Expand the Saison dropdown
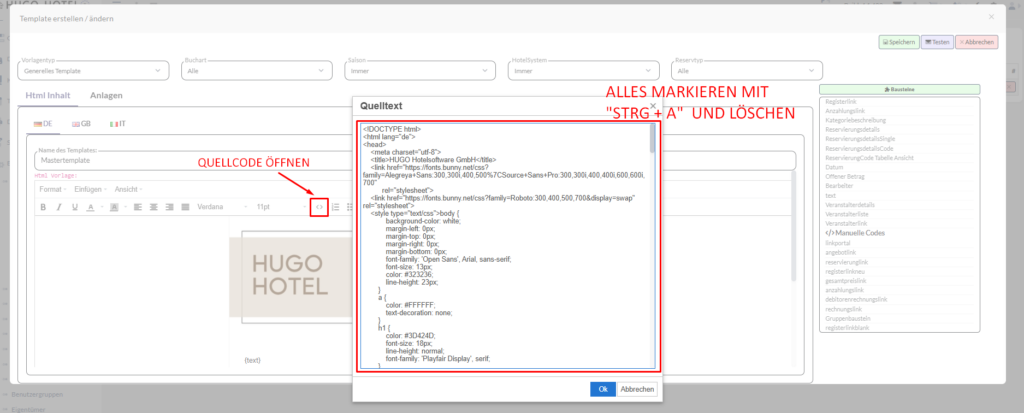Viewport: 1024px width, 413px height. [420, 71]
